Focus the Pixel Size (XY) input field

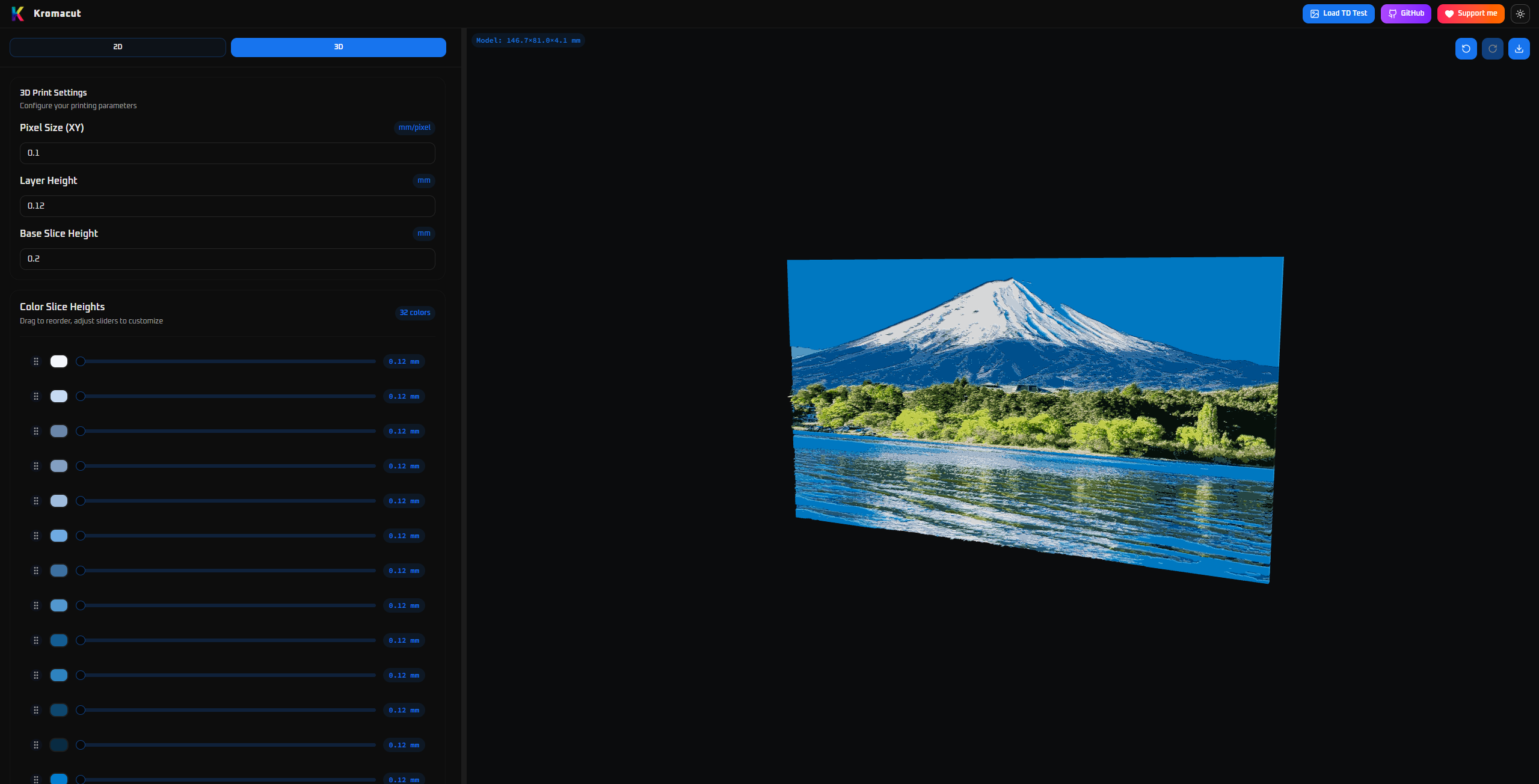point(227,153)
